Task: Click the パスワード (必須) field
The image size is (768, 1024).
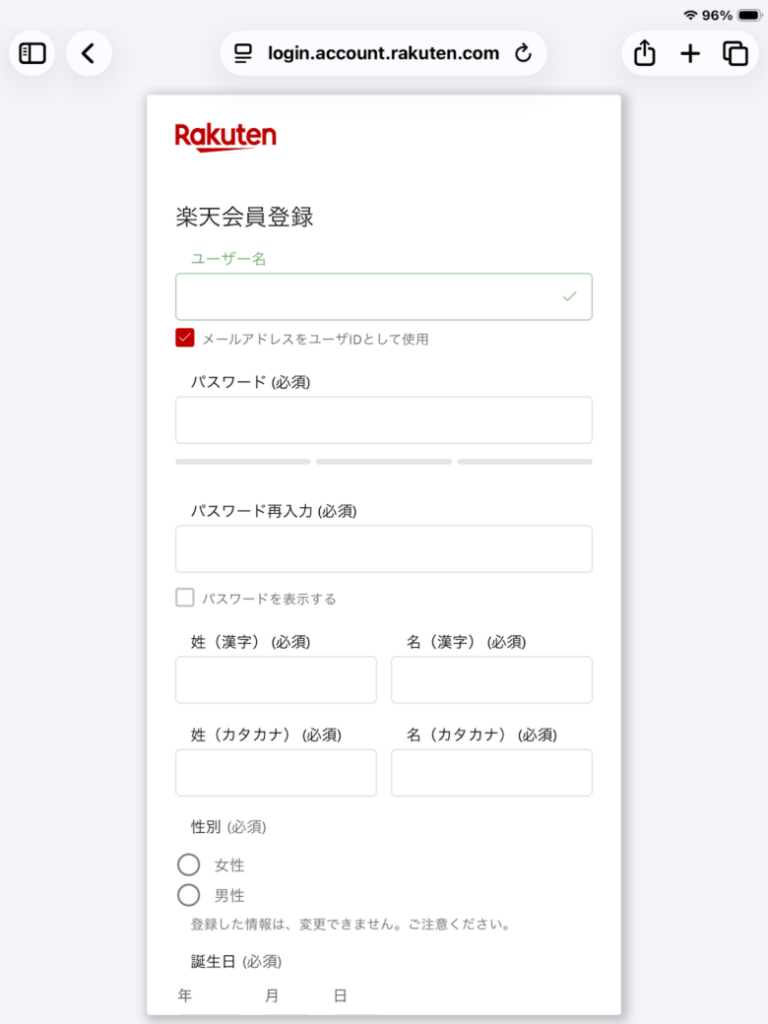Action: (384, 420)
